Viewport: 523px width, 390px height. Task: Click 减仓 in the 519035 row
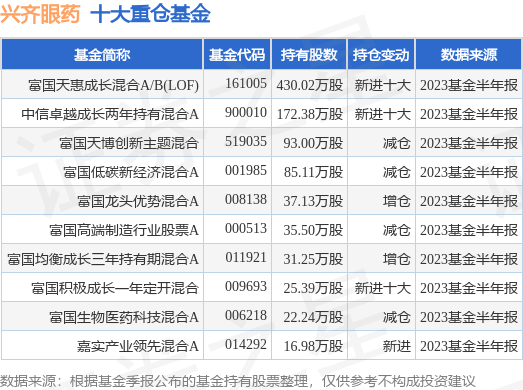point(397,143)
